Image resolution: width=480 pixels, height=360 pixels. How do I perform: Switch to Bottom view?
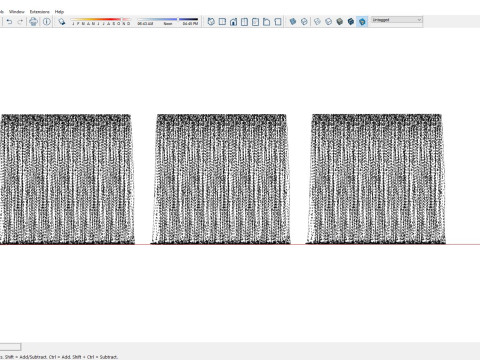[x=277, y=22]
